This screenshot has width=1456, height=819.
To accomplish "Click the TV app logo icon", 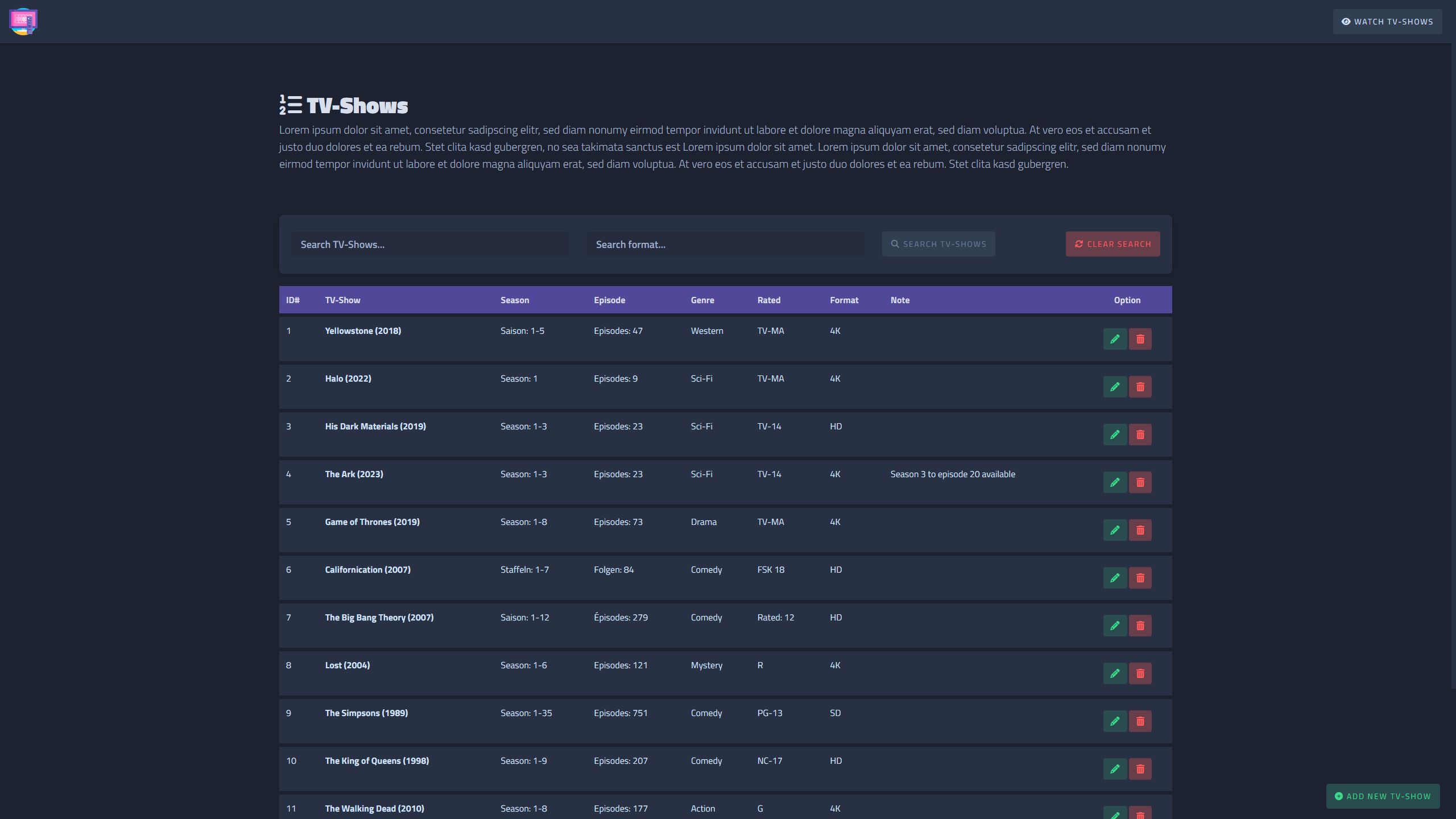I will [x=23, y=22].
